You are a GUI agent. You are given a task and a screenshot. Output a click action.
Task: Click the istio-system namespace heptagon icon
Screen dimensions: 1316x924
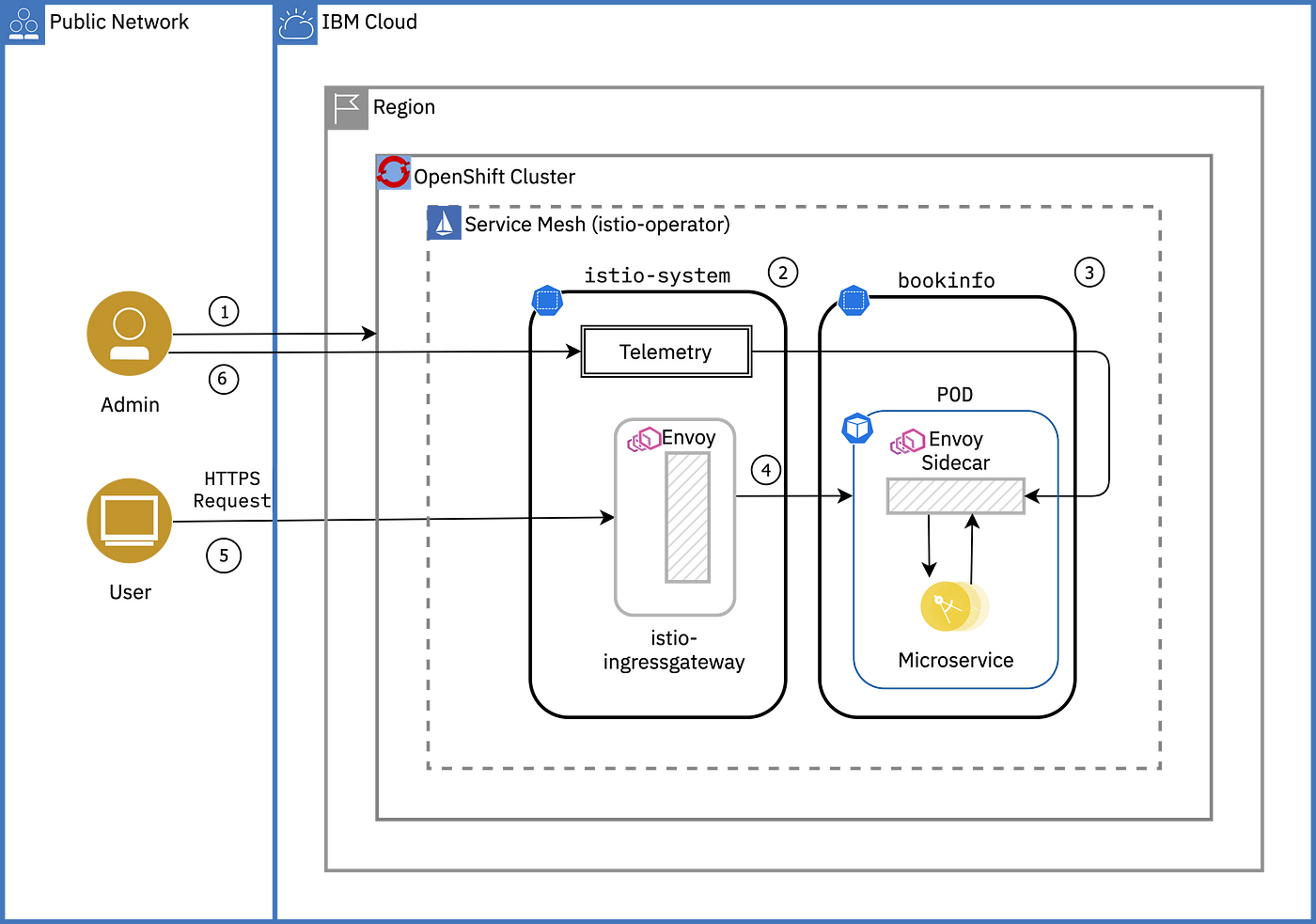pyautogui.click(x=547, y=301)
